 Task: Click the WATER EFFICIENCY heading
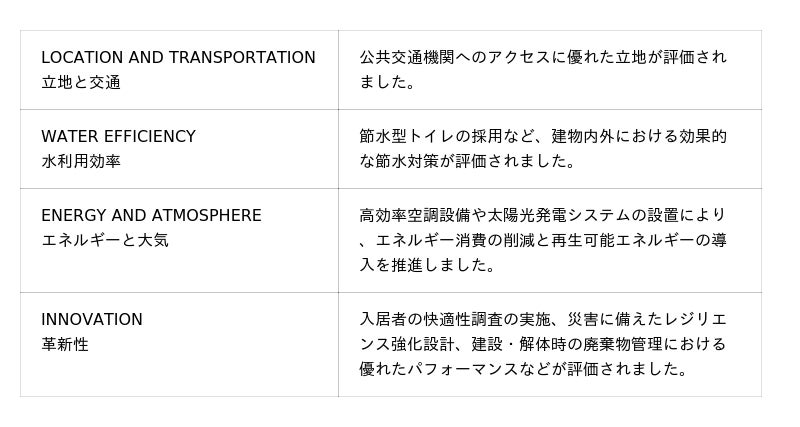tap(118, 137)
